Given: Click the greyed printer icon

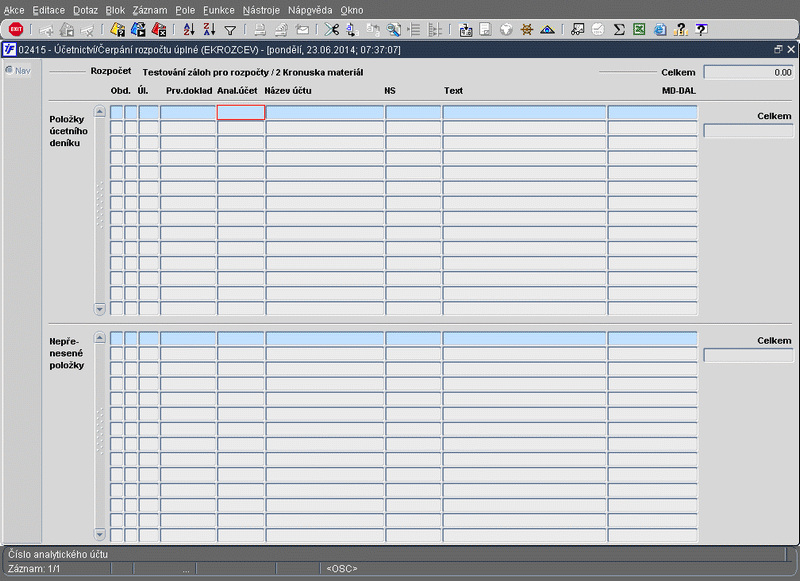Looking at the screenshot, I should [x=260, y=30].
